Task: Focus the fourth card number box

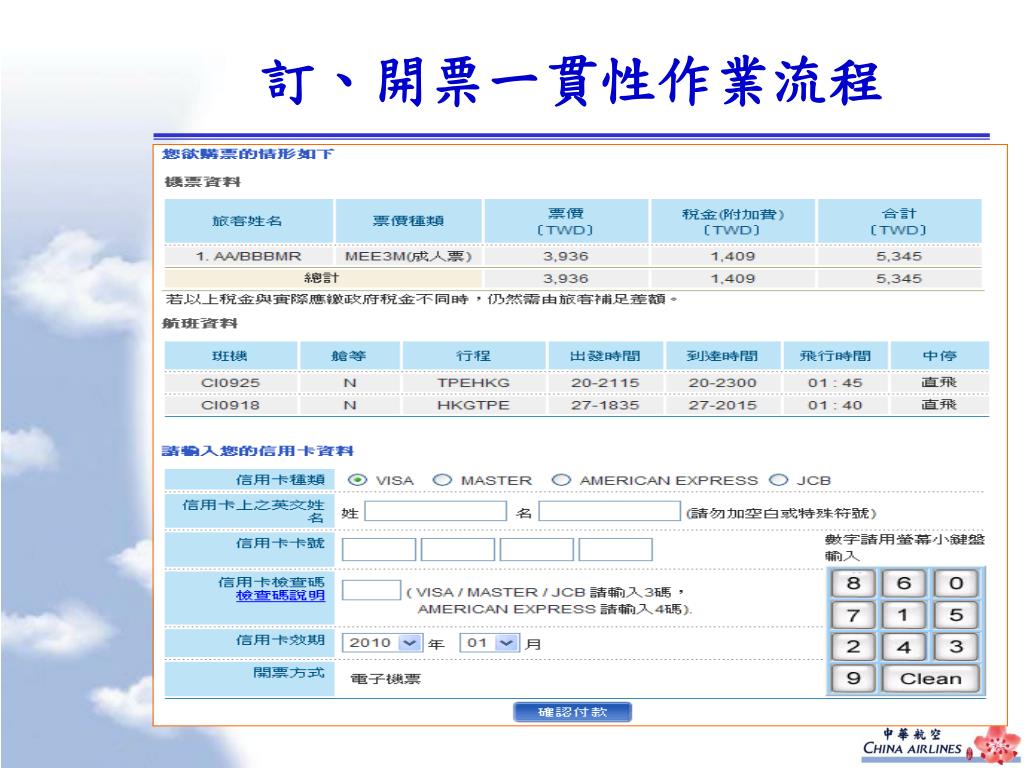Action: click(615, 550)
